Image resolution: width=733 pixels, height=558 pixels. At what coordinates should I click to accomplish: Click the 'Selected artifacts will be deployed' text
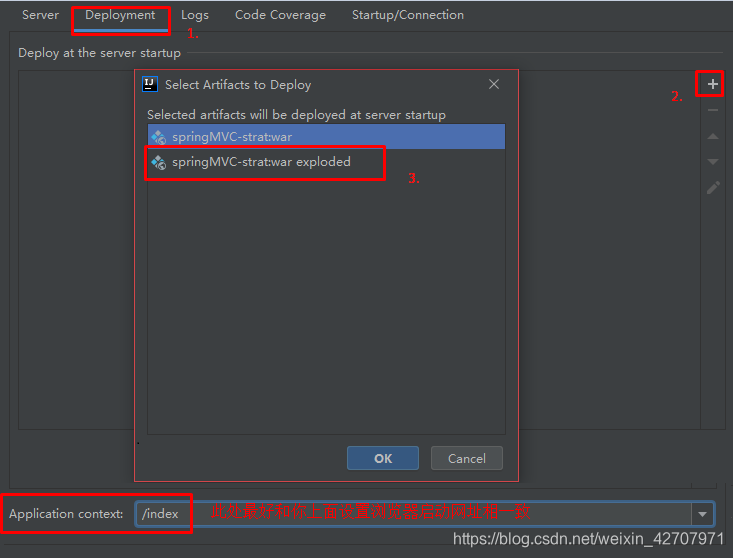tap(296, 115)
